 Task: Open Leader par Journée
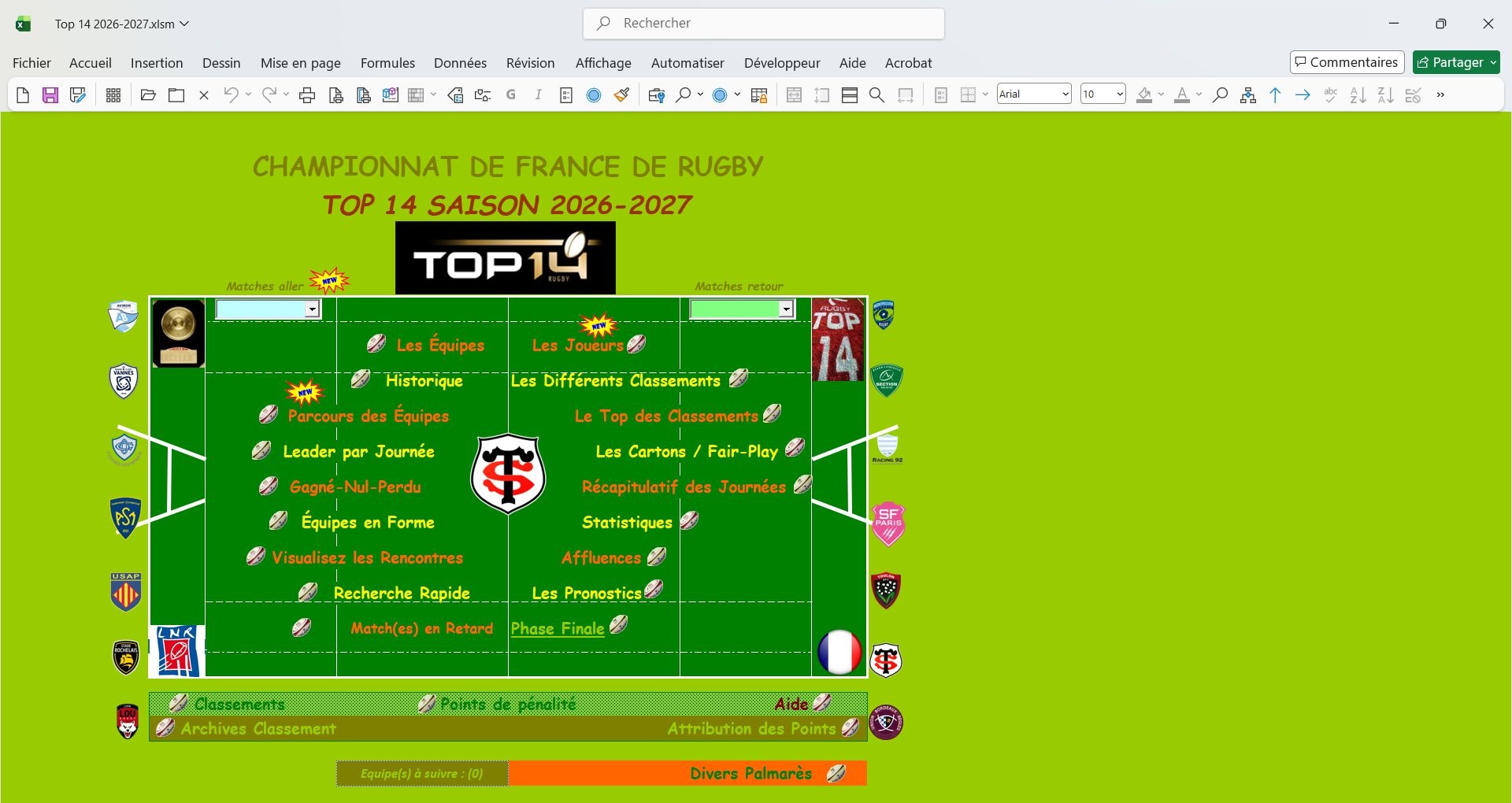pos(358,451)
